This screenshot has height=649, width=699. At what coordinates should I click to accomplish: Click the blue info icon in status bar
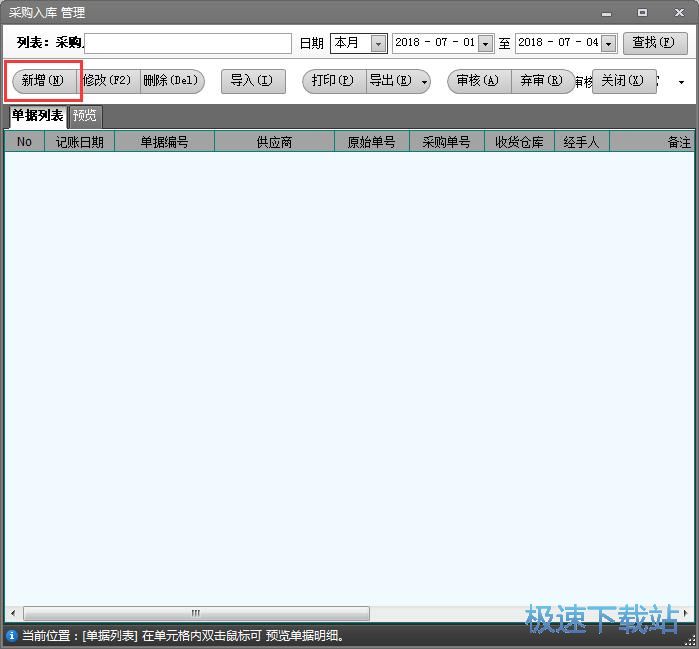tap(11, 636)
